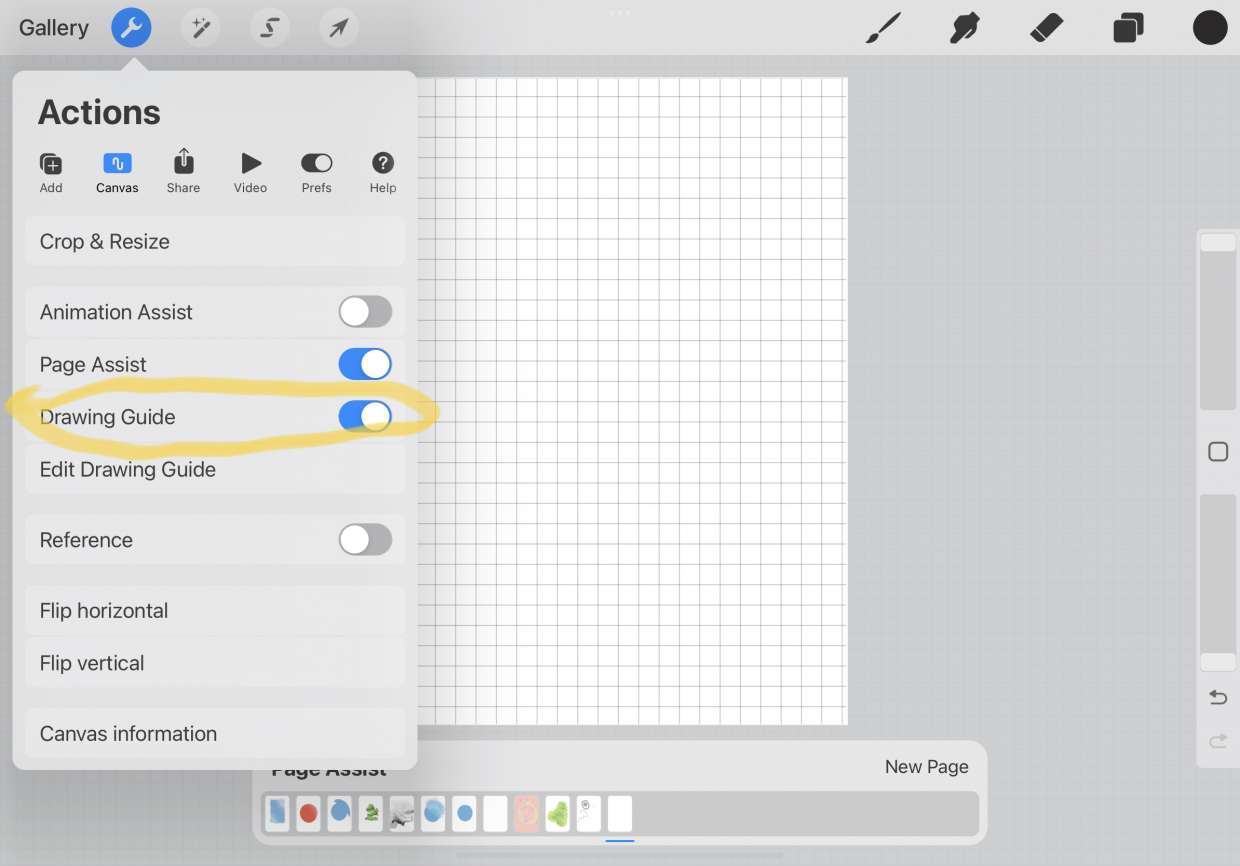This screenshot has width=1240, height=866.
Task: Turn on the Reference toggle
Action: (365, 540)
